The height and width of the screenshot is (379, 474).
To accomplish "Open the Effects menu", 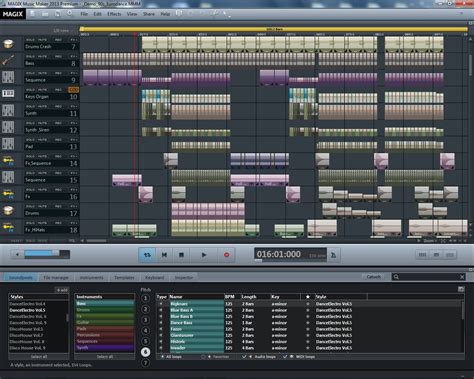I will pos(114,14).
